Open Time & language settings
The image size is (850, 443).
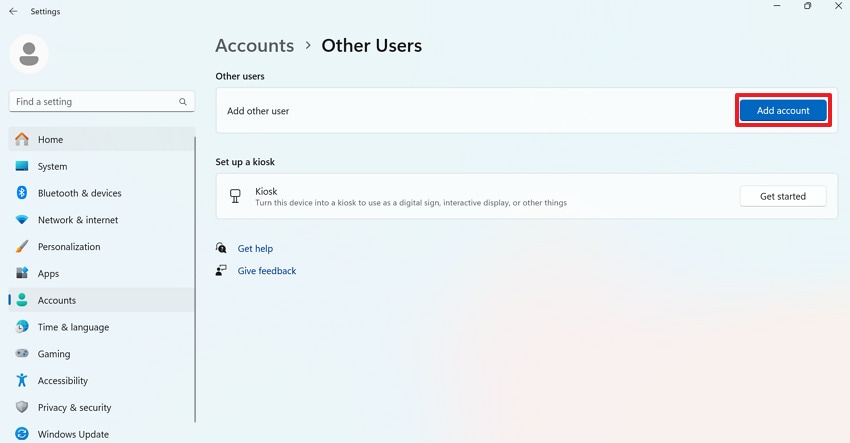101,326
